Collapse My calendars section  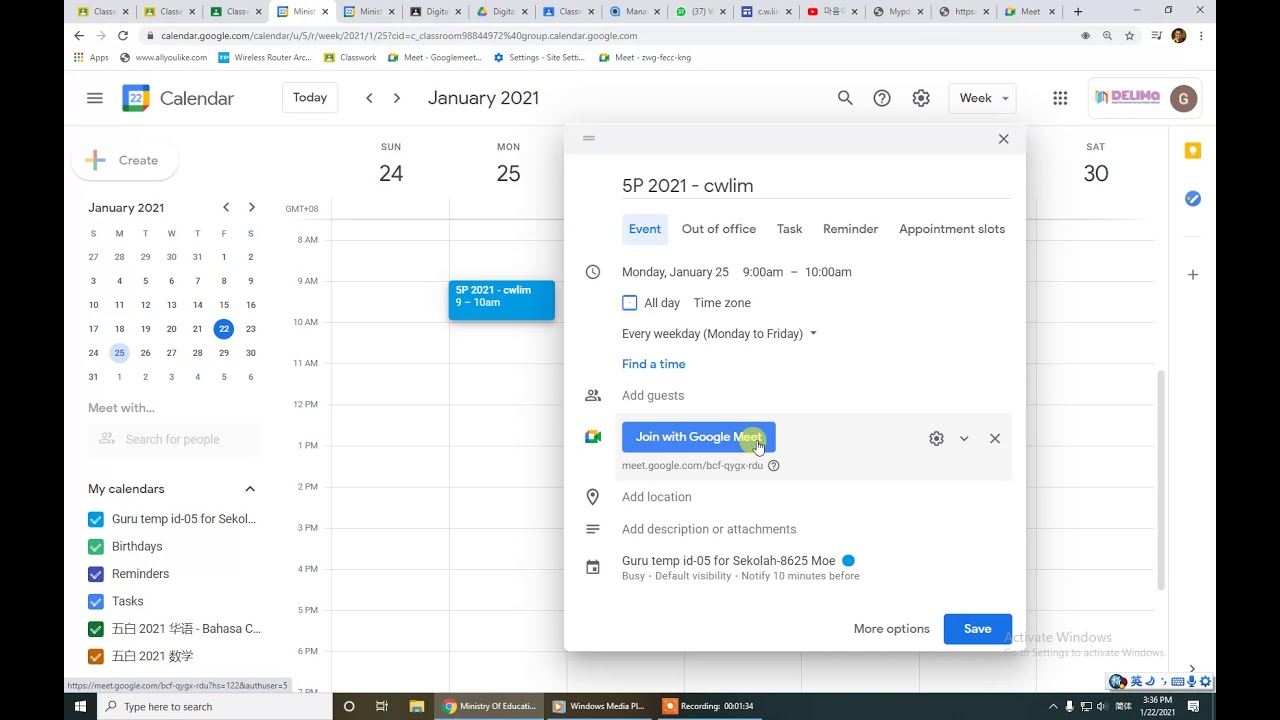(250, 489)
